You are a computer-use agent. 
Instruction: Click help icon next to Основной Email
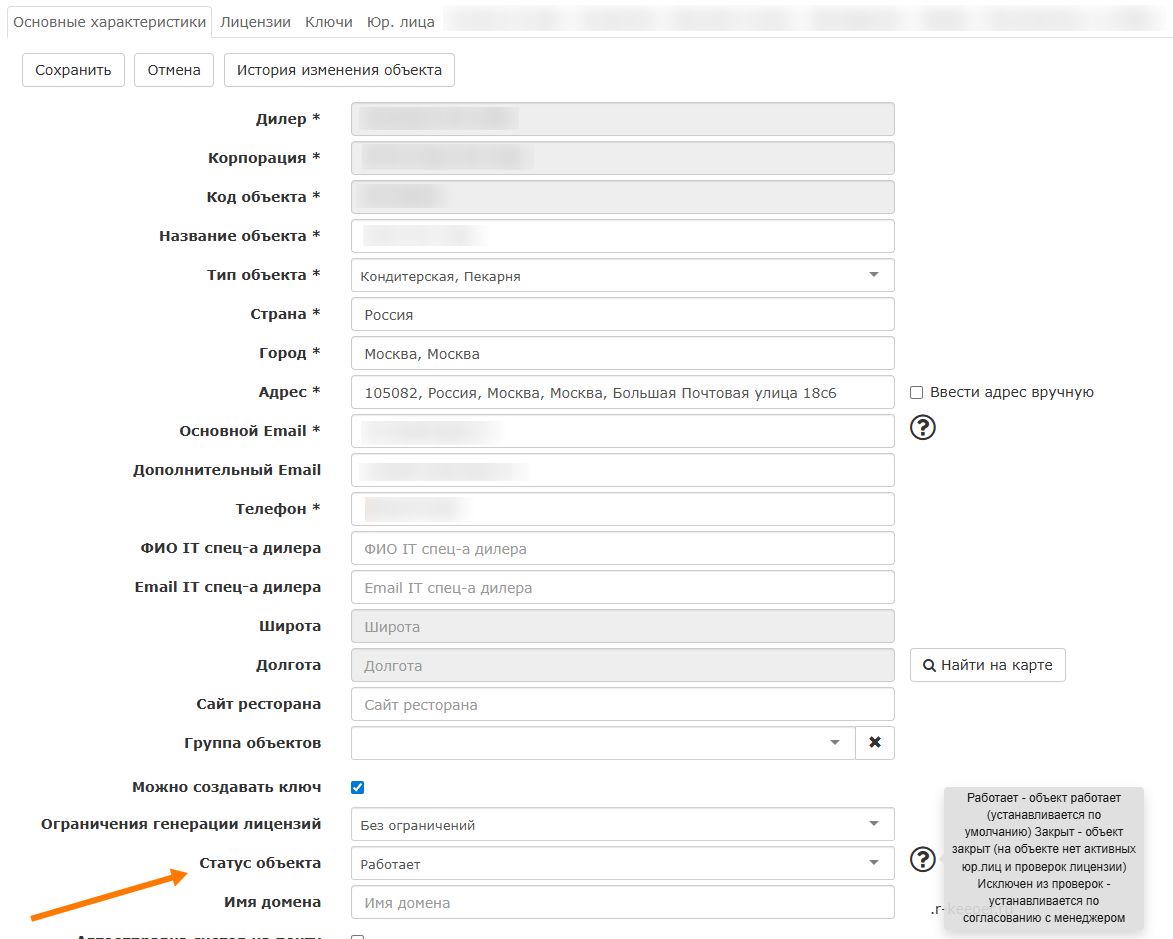[x=923, y=428]
